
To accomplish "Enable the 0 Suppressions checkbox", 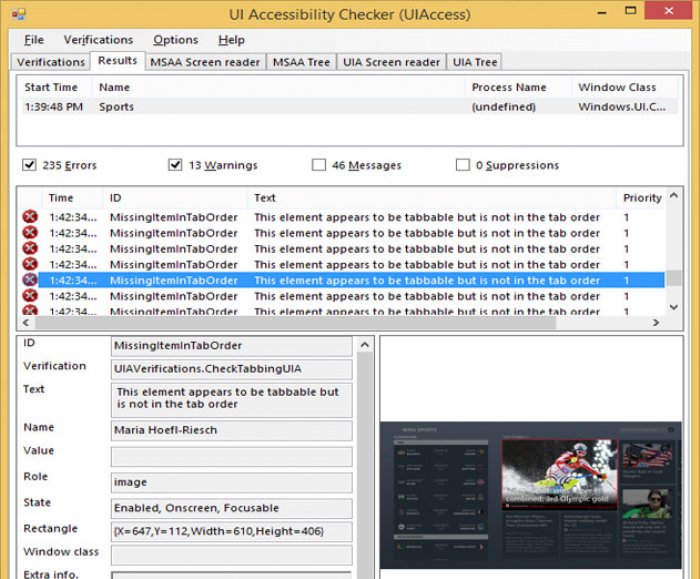I will 462,165.
